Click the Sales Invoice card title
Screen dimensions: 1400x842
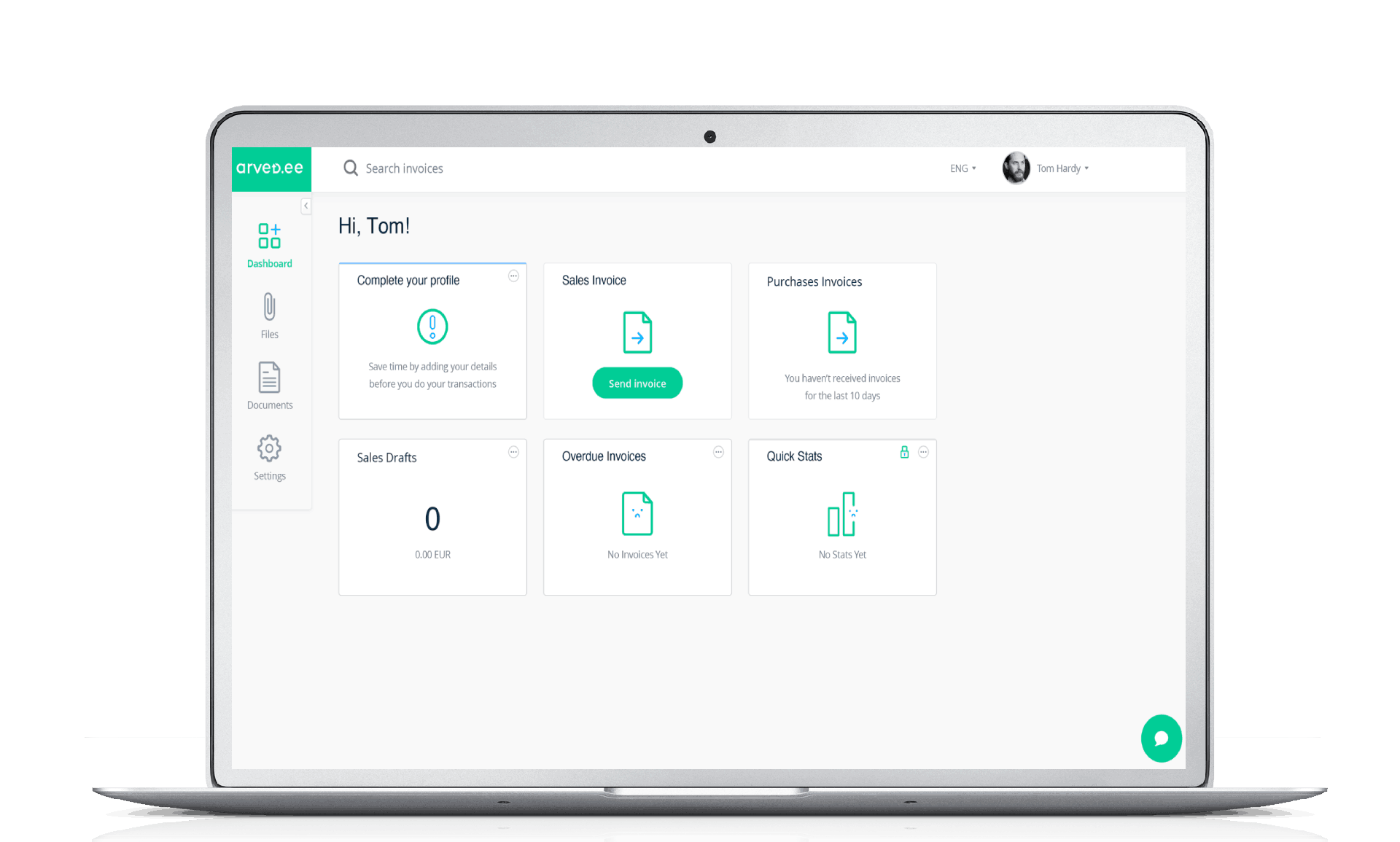coord(594,280)
